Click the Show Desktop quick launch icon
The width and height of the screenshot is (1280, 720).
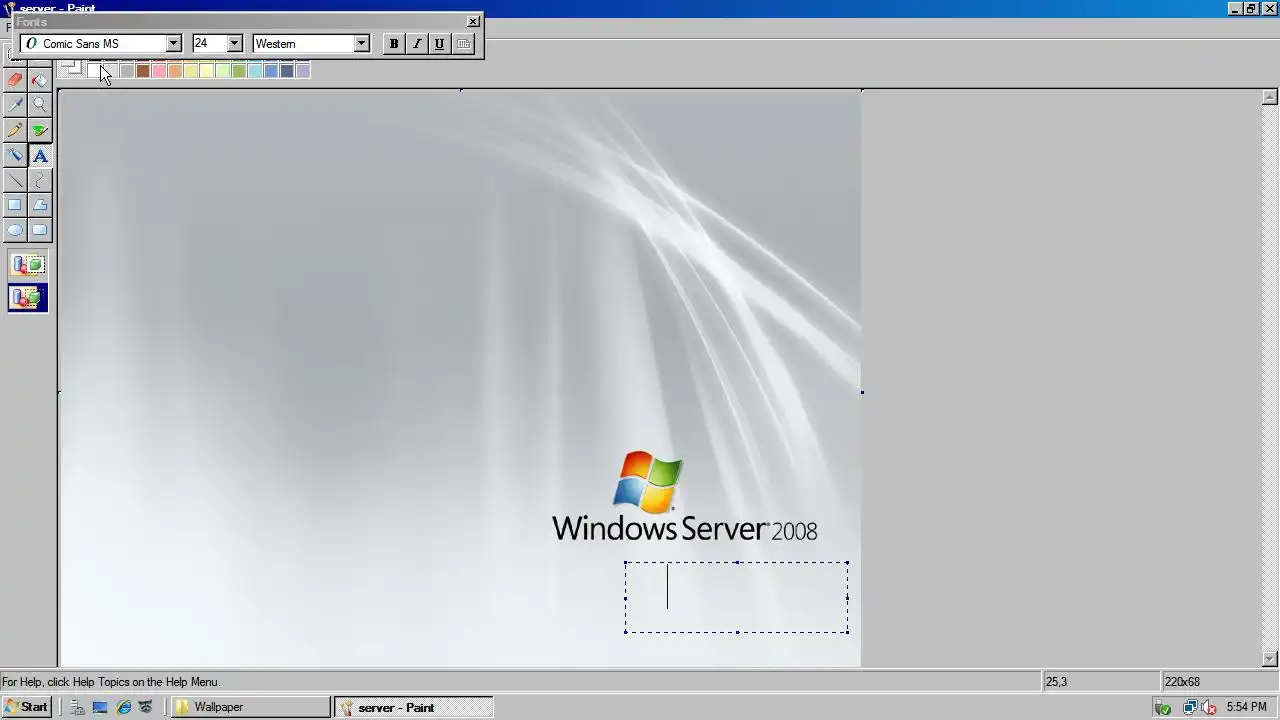click(x=100, y=707)
